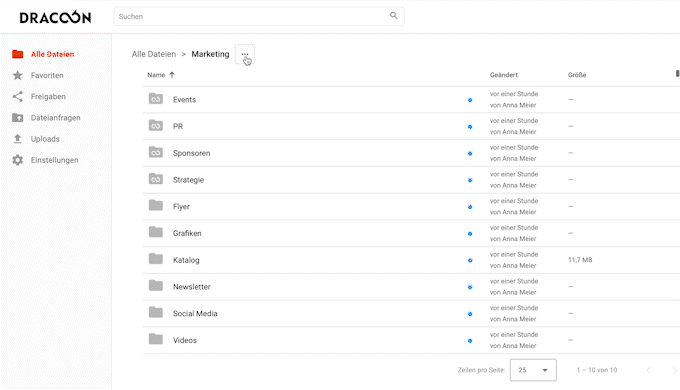Click the search magnifier icon
The height and width of the screenshot is (390, 680).
click(x=393, y=16)
